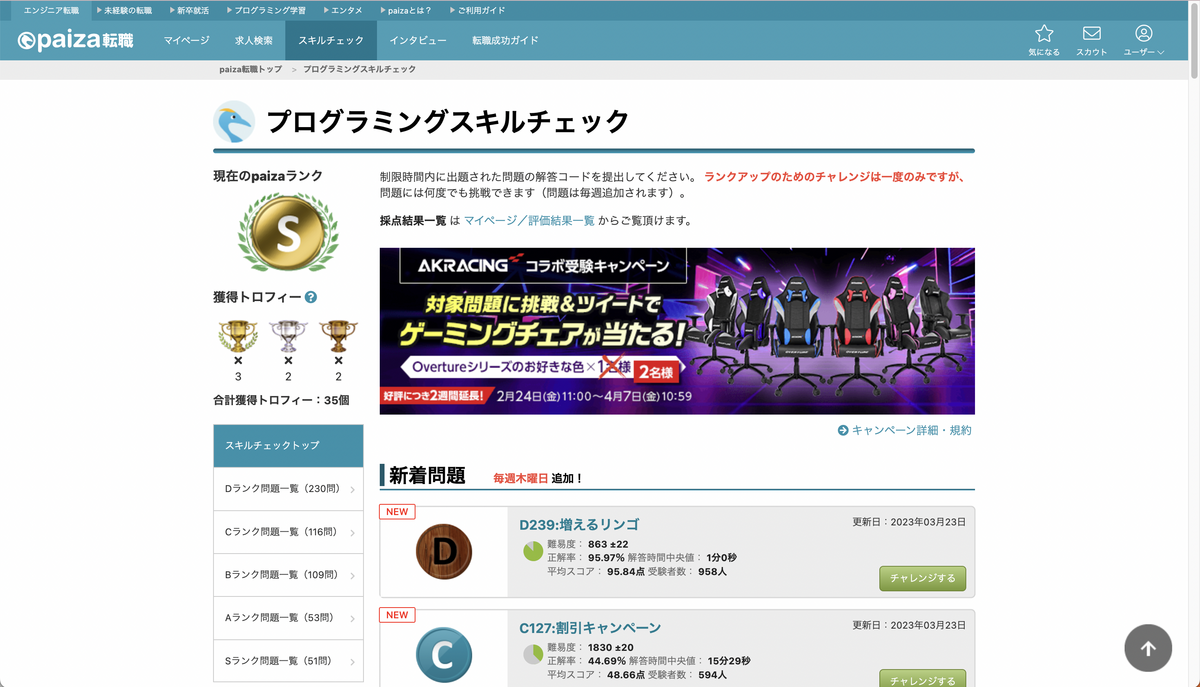Click the arrow icon before キャンペーン詳細
Image resolution: width=1200 pixels, height=687 pixels.
coord(843,430)
